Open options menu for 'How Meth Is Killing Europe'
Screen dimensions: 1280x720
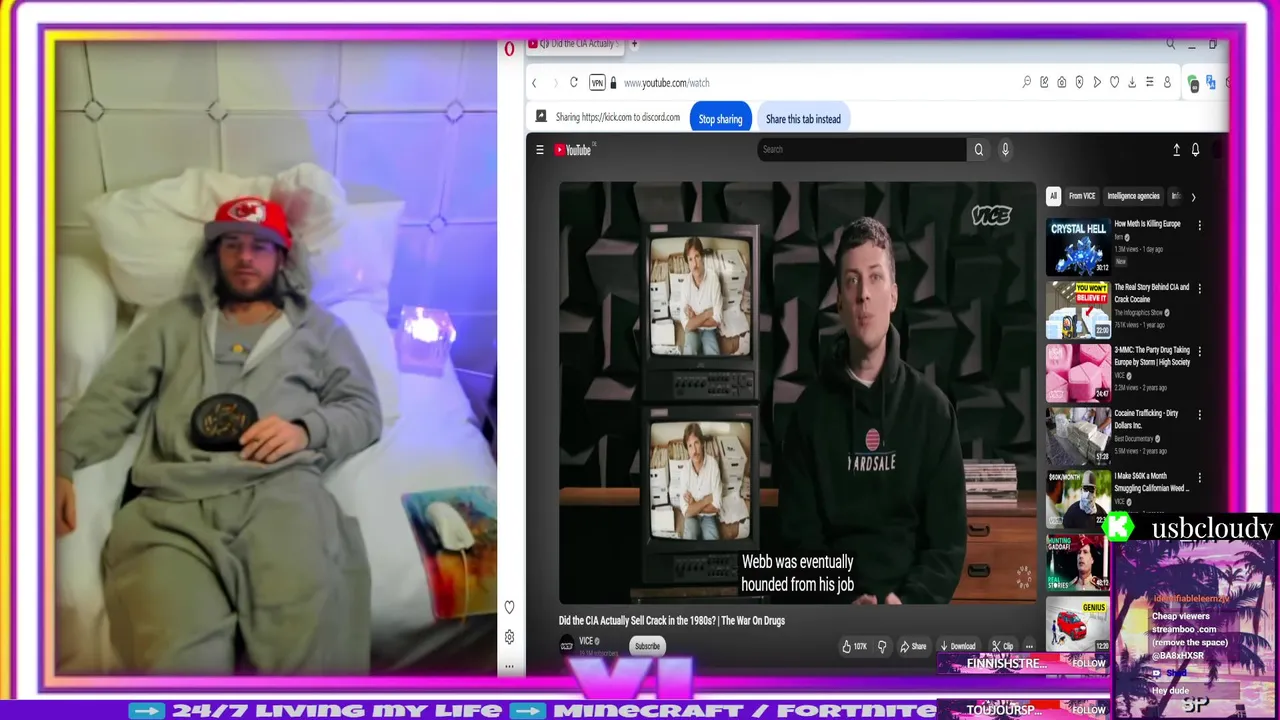1199,225
